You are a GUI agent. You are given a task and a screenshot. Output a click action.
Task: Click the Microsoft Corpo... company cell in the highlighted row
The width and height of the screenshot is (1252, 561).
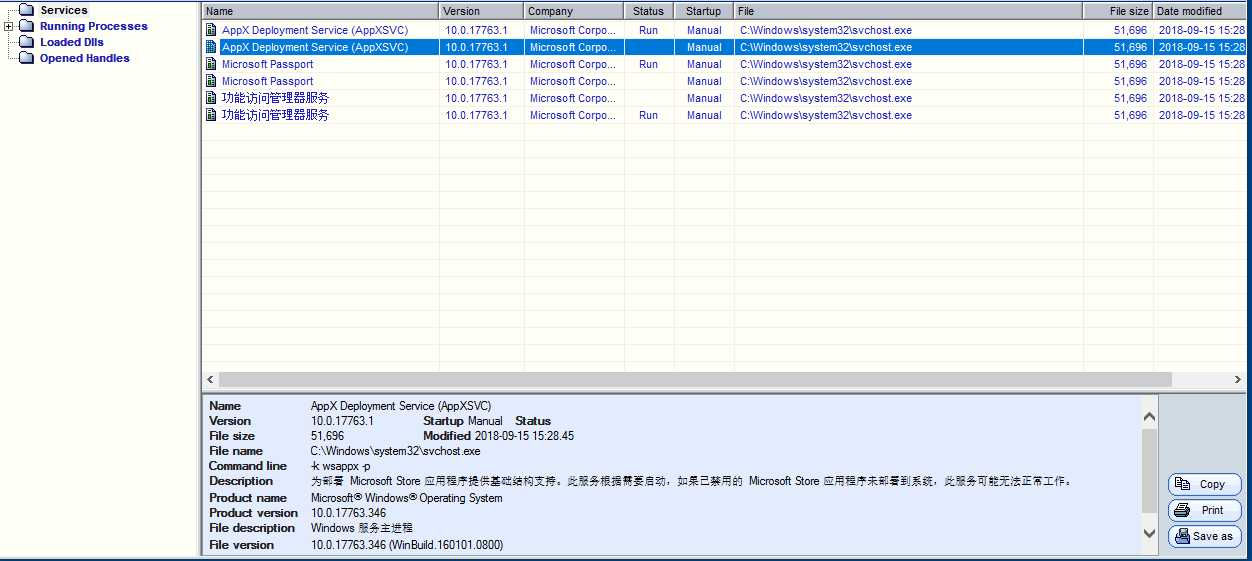click(573, 47)
